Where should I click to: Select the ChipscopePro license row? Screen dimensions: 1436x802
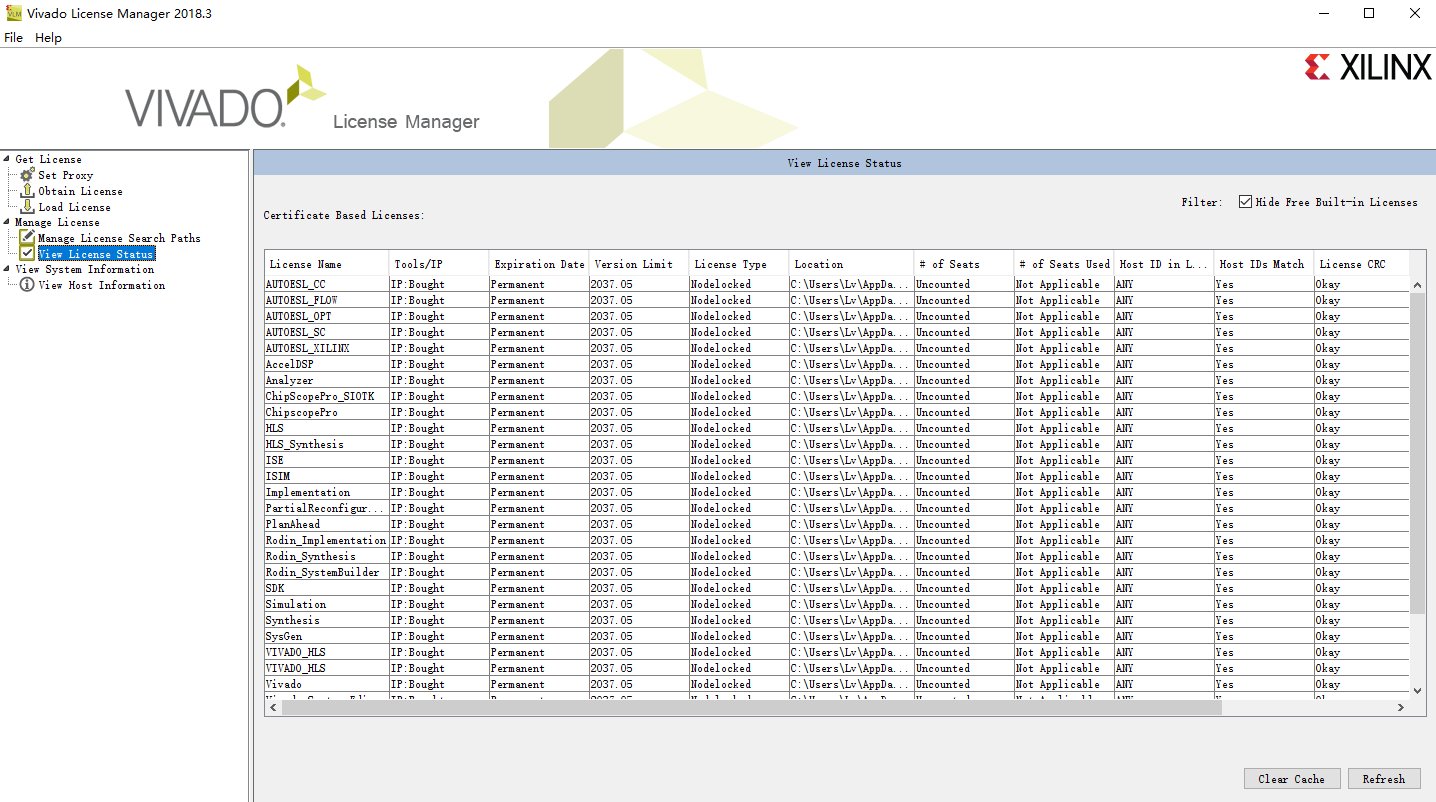[x=837, y=412]
